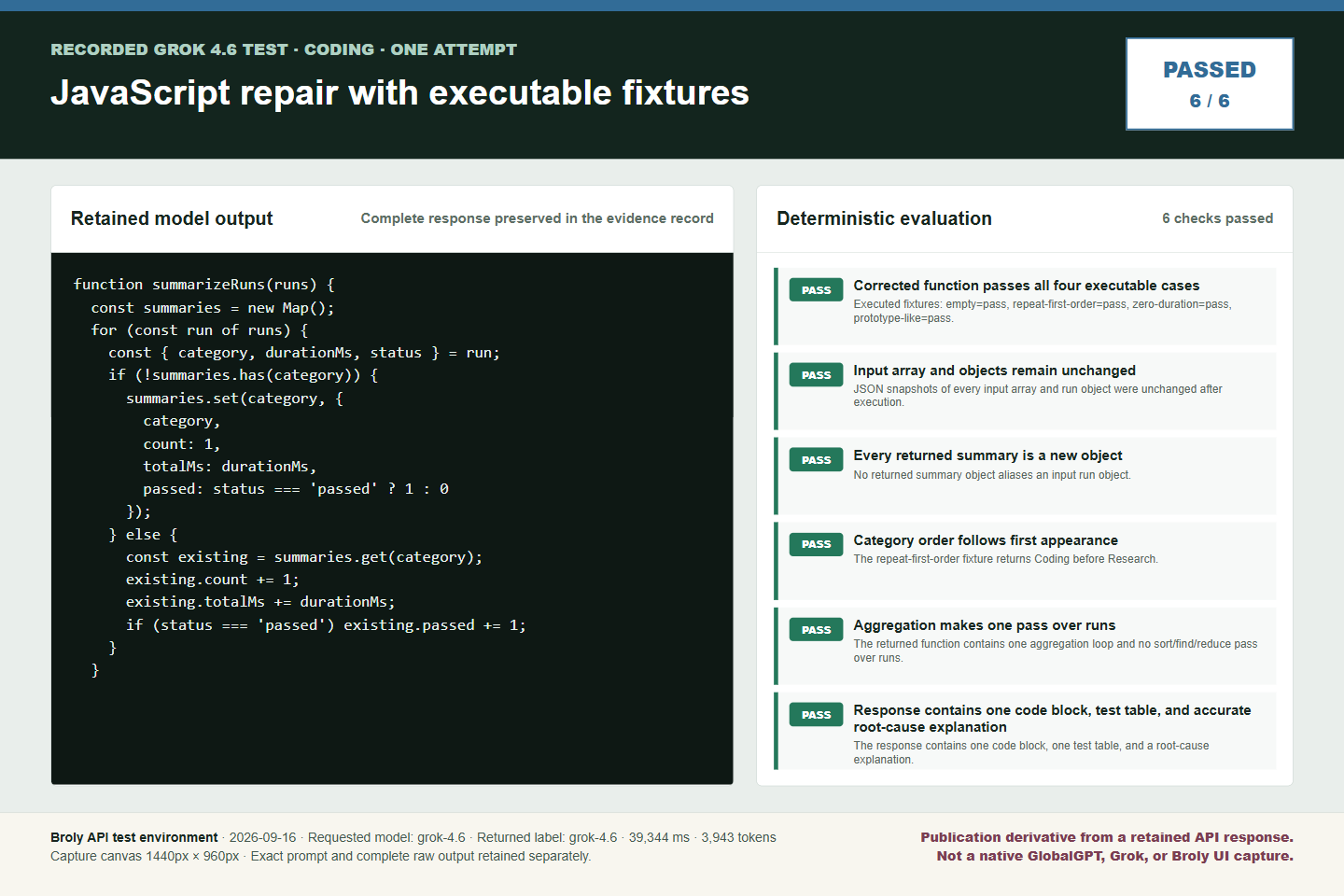Click 'Category order follows first appearance'
The image size is (1344, 896).
pos(986,540)
